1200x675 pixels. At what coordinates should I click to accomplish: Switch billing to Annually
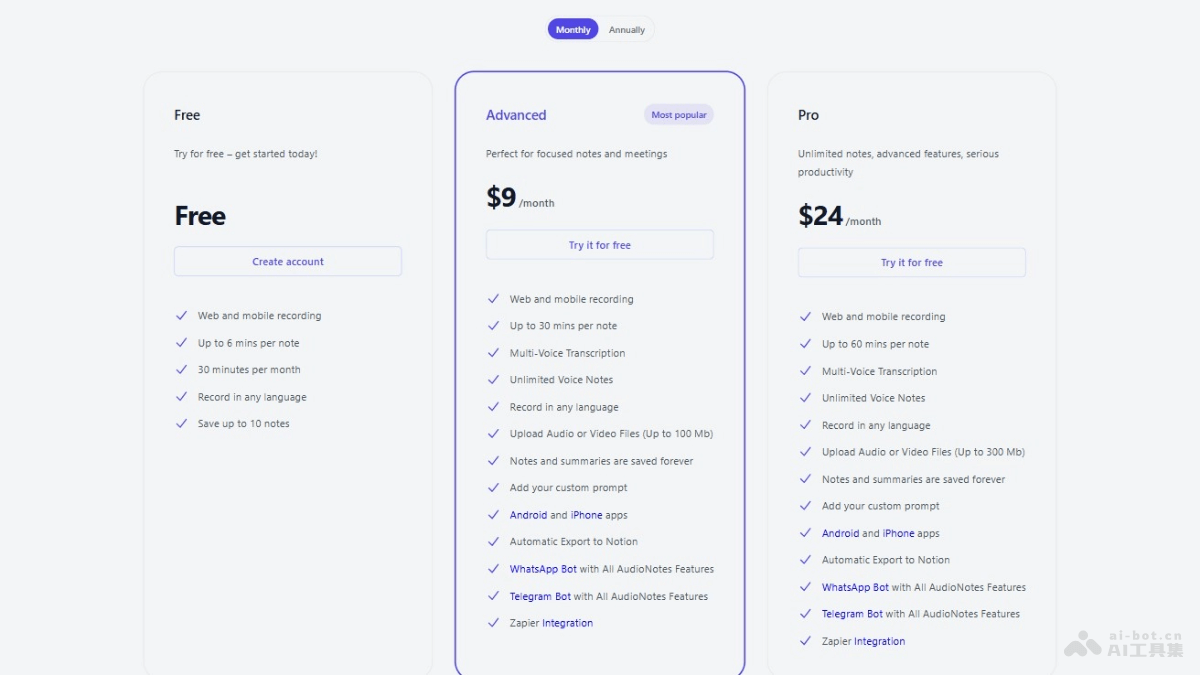tap(627, 30)
